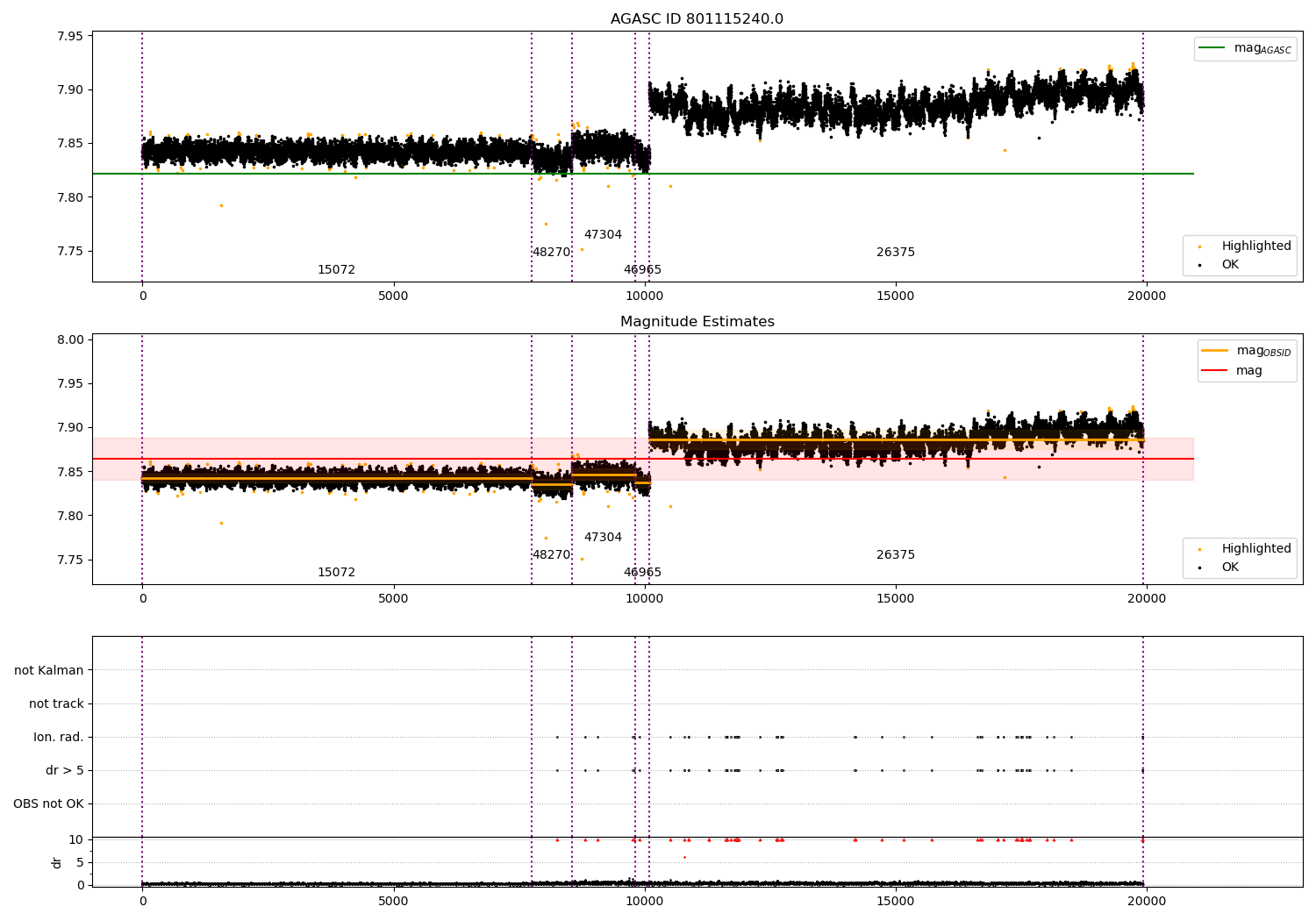Click obsid label 48270 in AGASC ID plot
The height and width of the screenshot is (921, 1316).
click(551, 253)
